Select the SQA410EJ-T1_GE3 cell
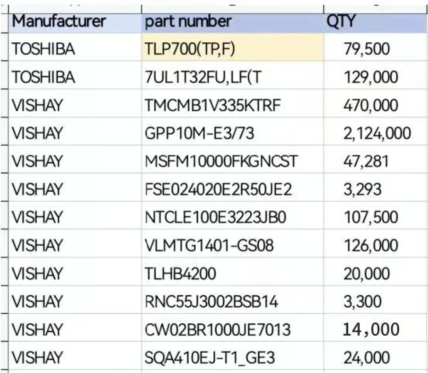 [x=232, y=356]
